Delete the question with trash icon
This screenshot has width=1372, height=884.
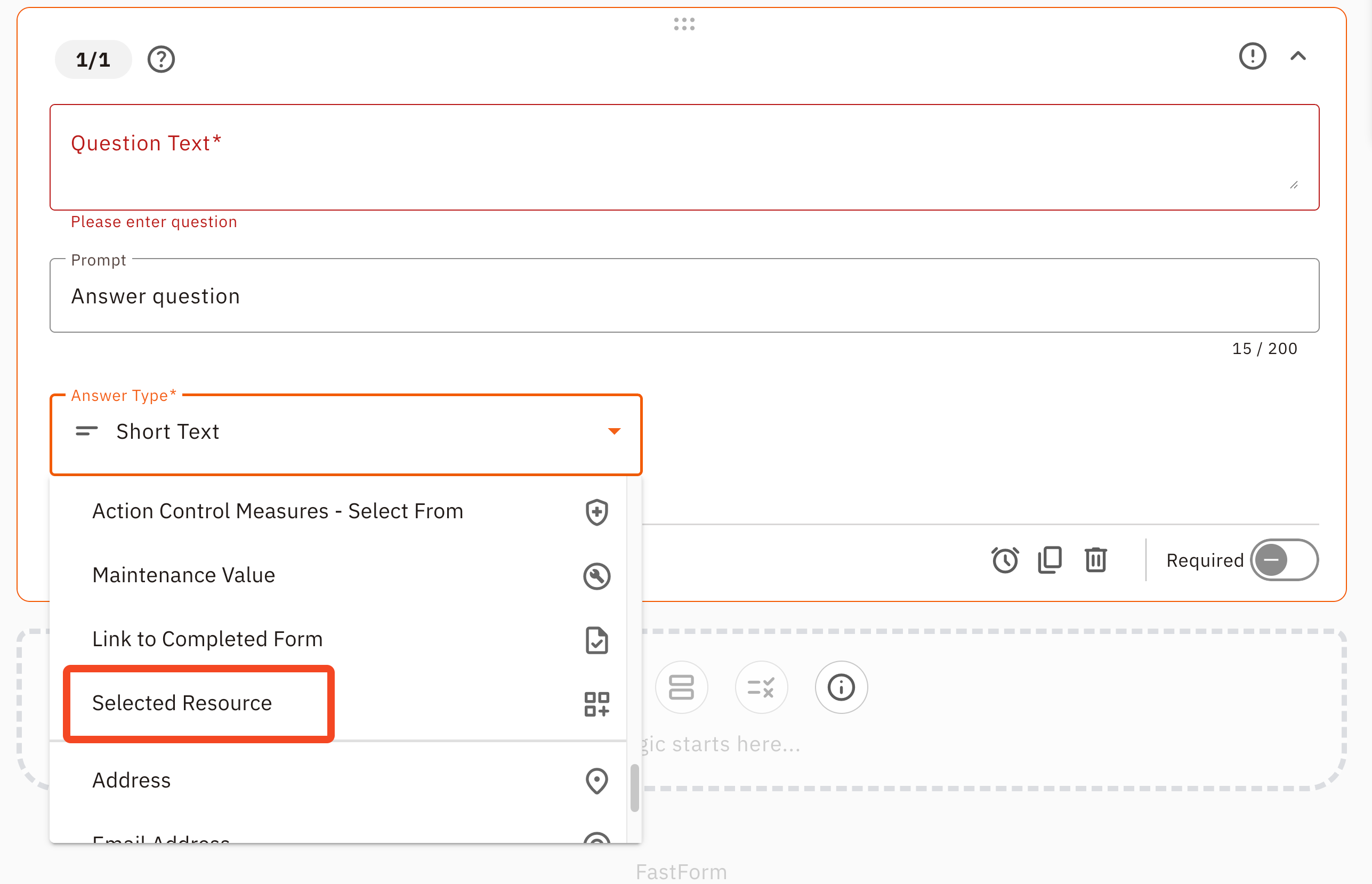coord(1095,560)
